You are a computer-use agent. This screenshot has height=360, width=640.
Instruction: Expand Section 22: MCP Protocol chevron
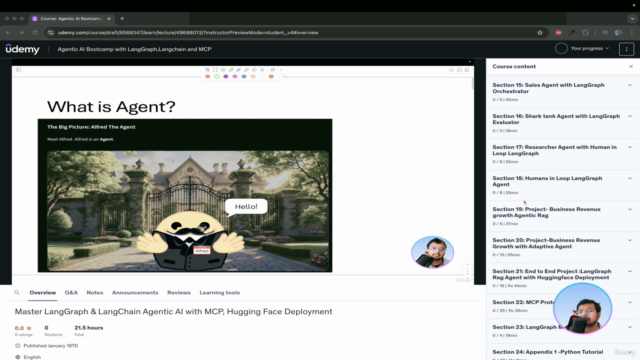pyautogui.click(x=630, y=302)
